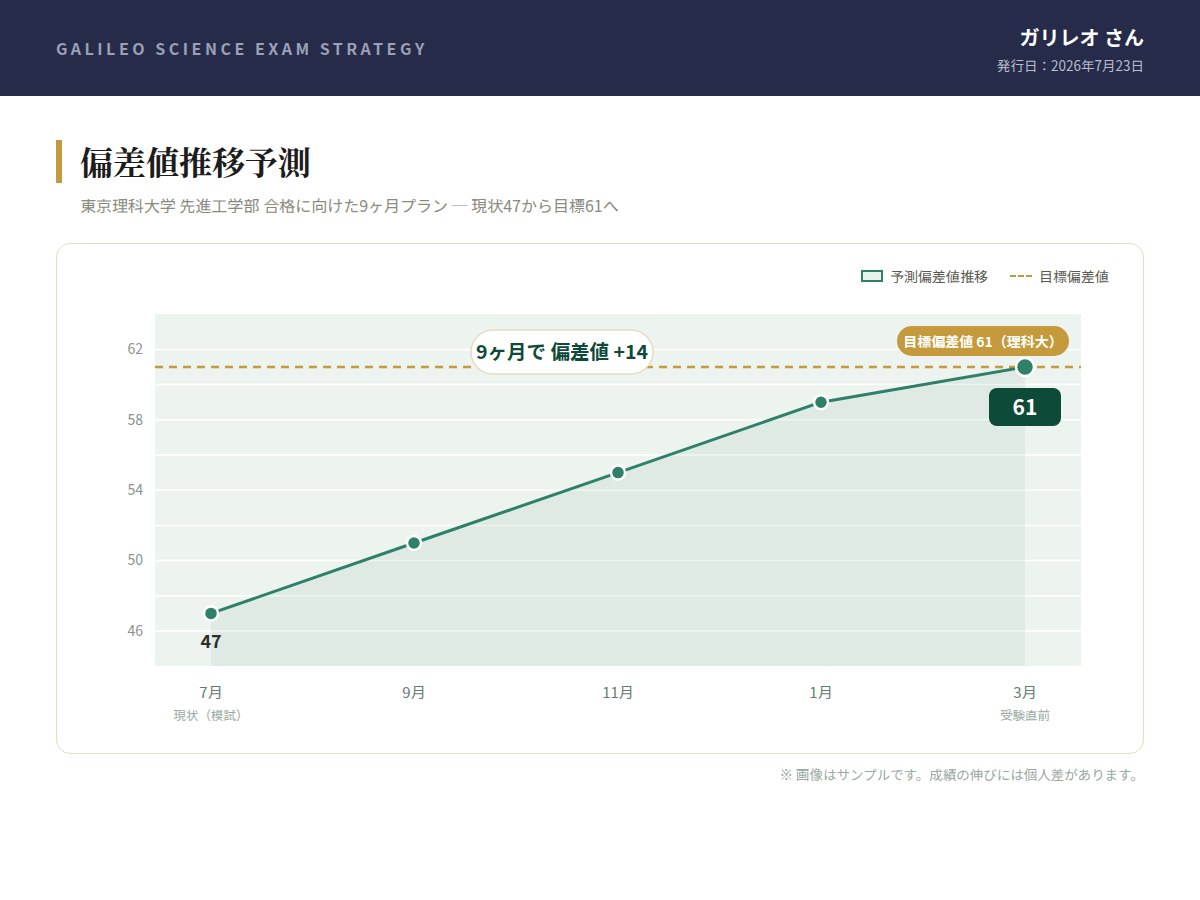This screenshot has height=900, width=1200.
Task: Click the 発行日：2026年7月23日 date text
Action: pos(1070,66)
